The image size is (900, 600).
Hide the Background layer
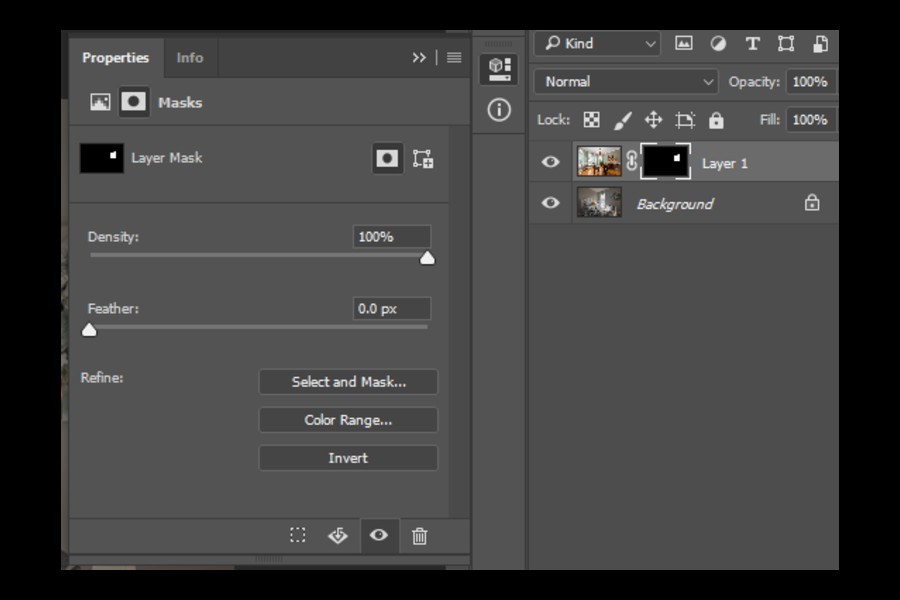(549, 203)
